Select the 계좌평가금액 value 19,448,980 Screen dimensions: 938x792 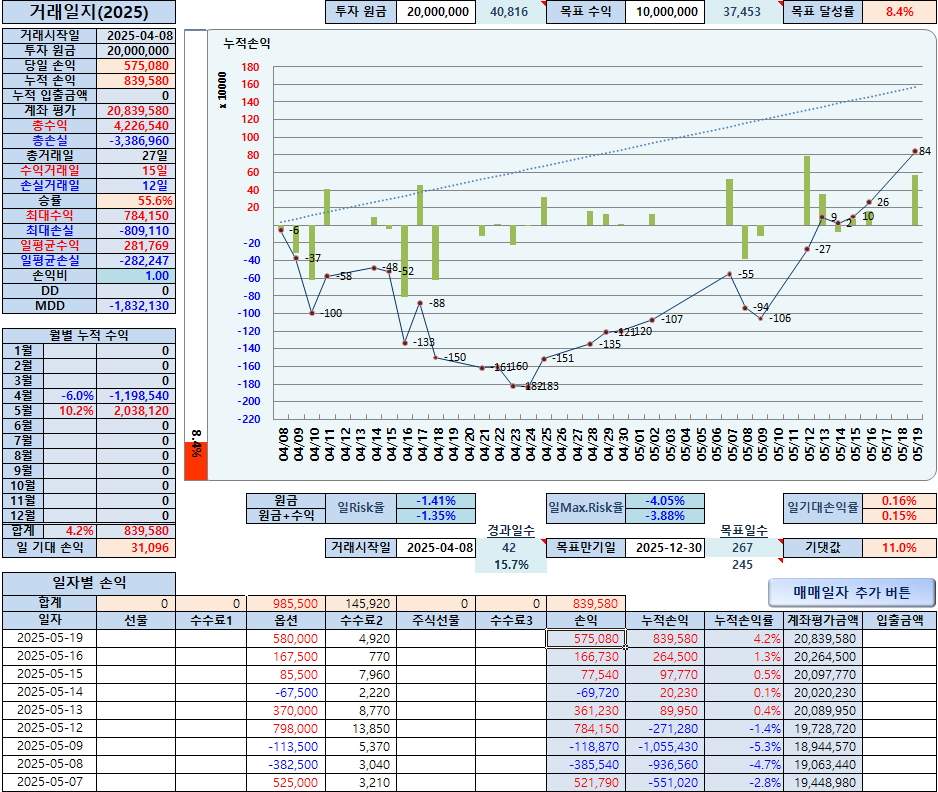click(x=823, y=782)
